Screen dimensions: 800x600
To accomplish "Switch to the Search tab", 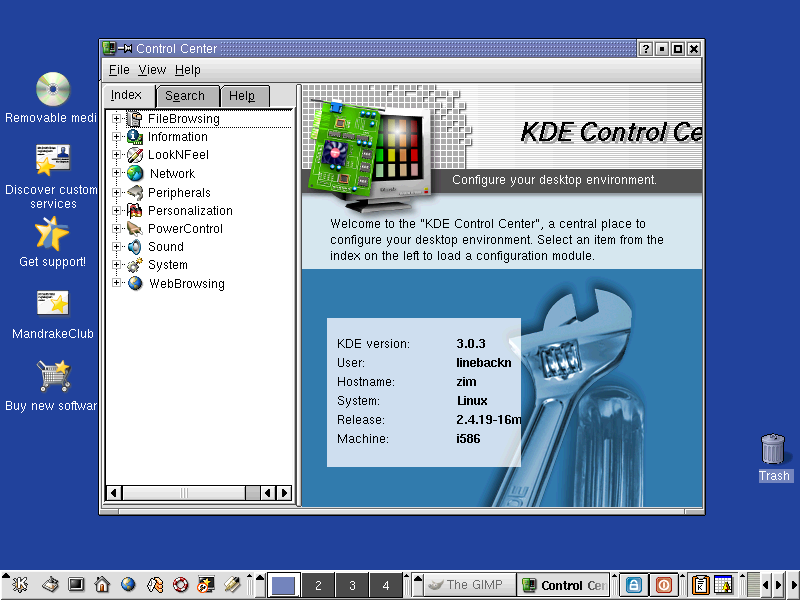I will [x=187, y=96].
